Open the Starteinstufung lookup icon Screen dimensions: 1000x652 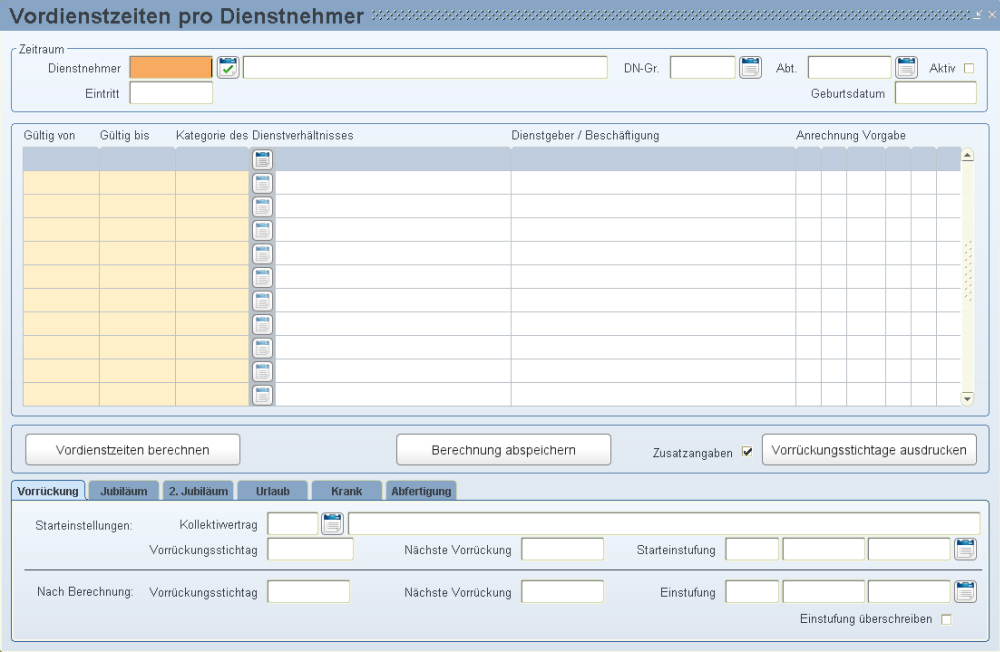tap(966, 549)
